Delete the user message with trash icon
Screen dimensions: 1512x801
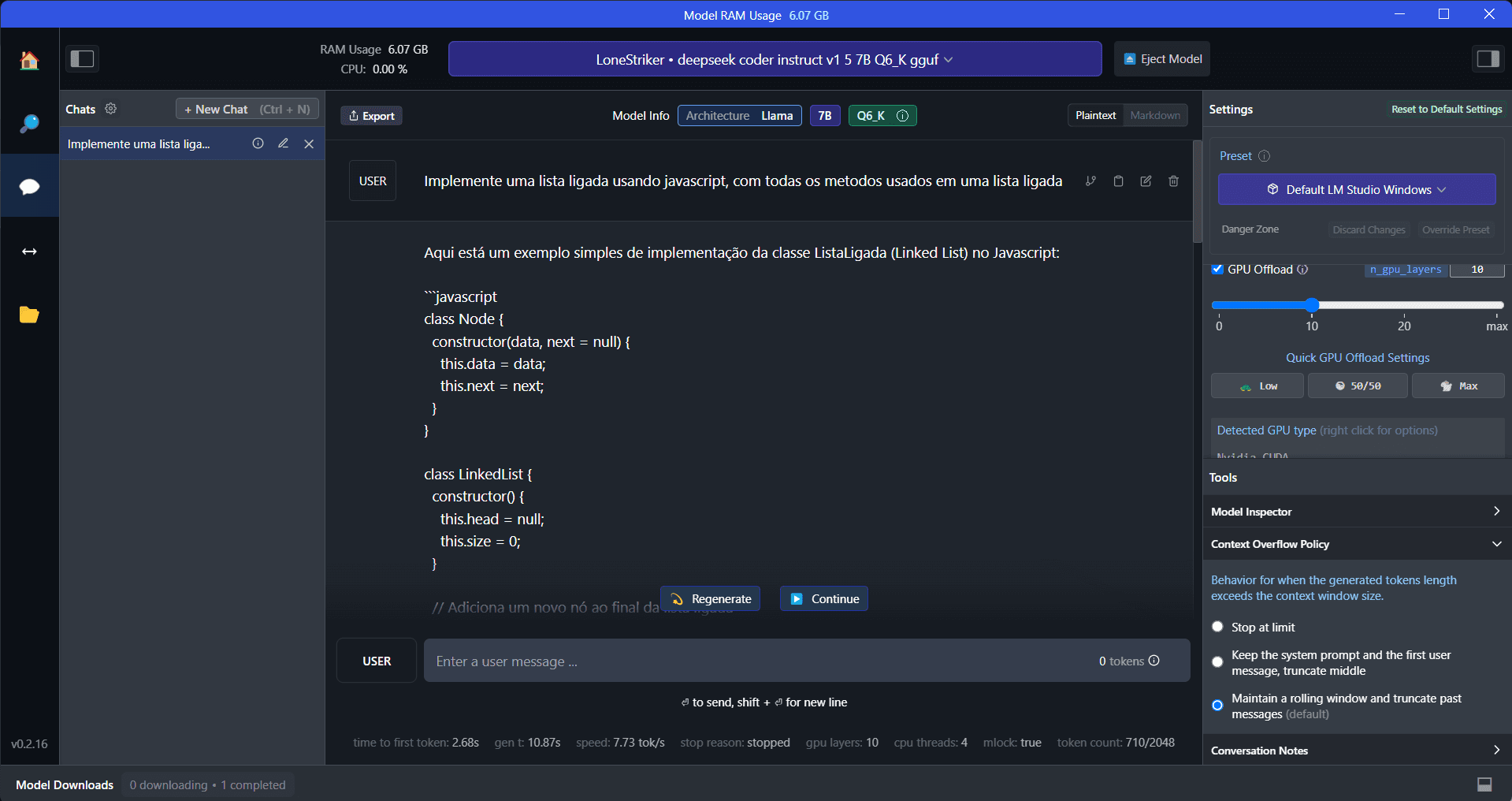pos(1173,181)
